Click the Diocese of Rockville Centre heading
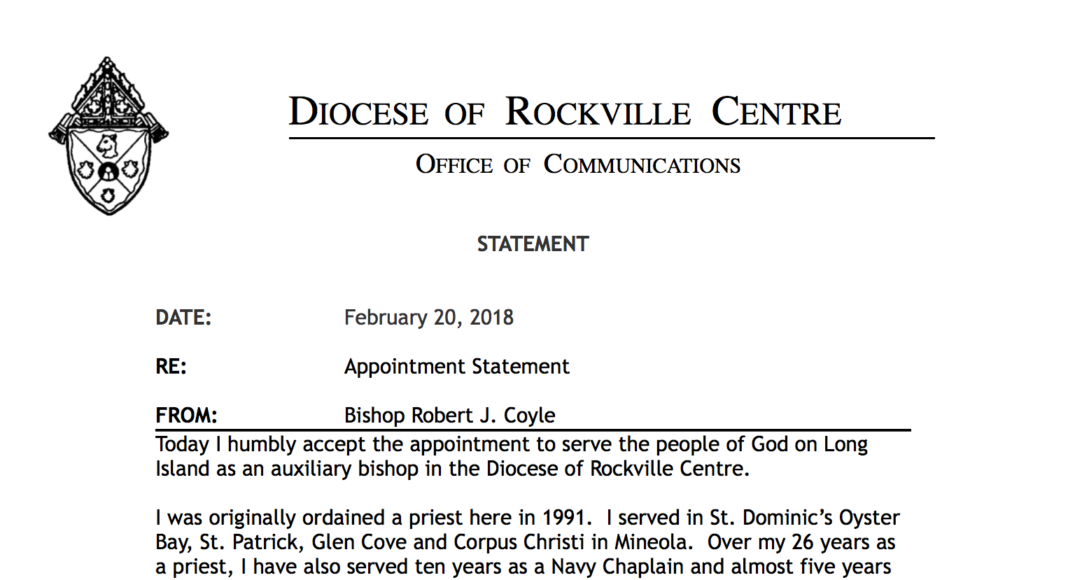Image resolution: width=1068 pixels, height=580 pixels. tap(565, 112)
